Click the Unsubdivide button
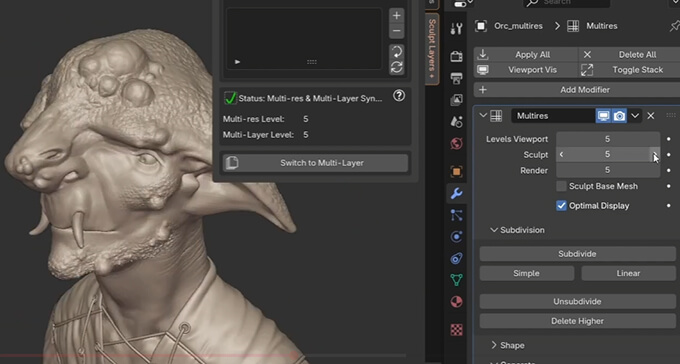Screen dimensions: 680x364 [x=577, y=302]
